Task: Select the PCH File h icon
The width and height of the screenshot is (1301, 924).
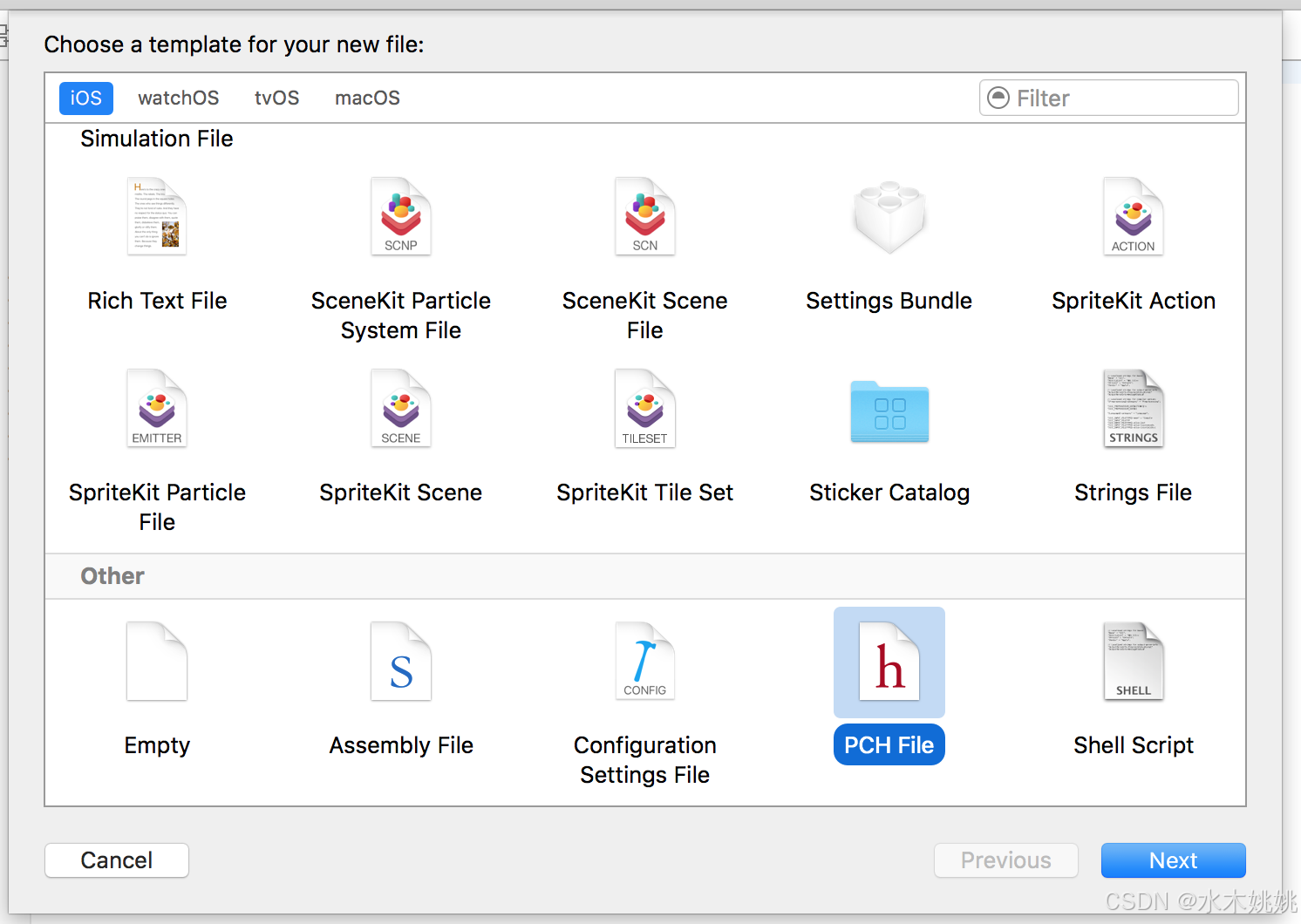Action: pos(889,662)
